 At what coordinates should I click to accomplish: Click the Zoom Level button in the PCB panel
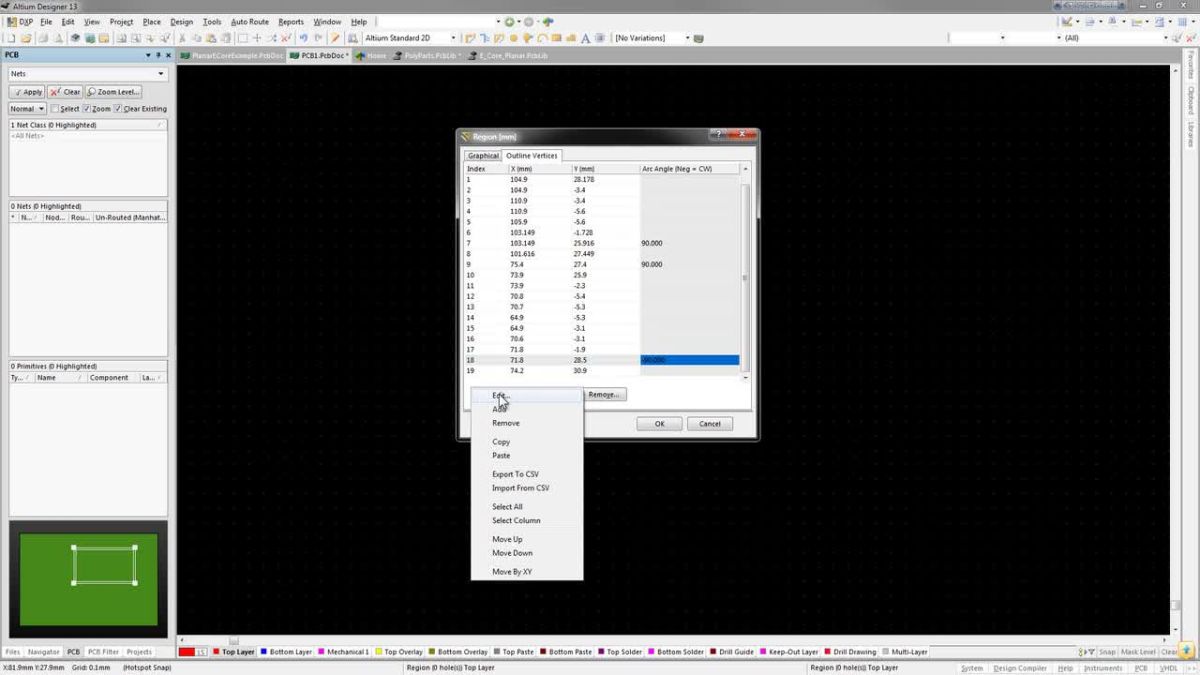[115, 91]
